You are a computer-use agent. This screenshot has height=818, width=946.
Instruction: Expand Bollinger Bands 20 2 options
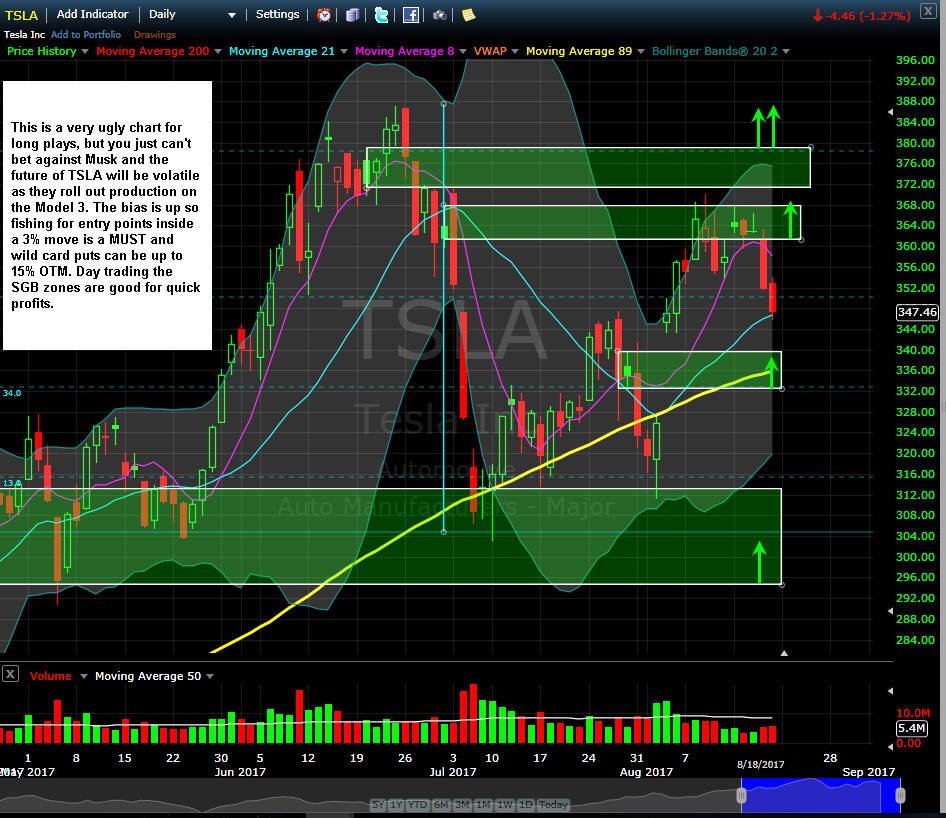coord(786,51)
